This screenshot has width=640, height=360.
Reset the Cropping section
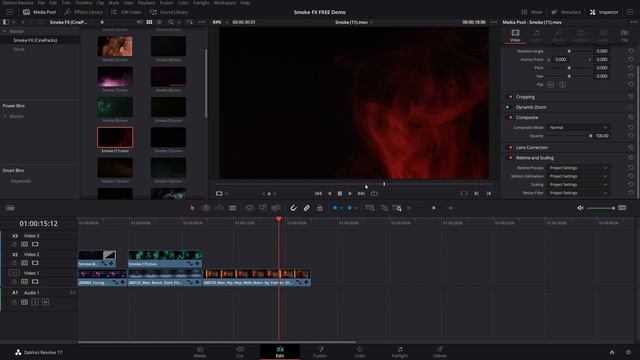tap(631, 97)
